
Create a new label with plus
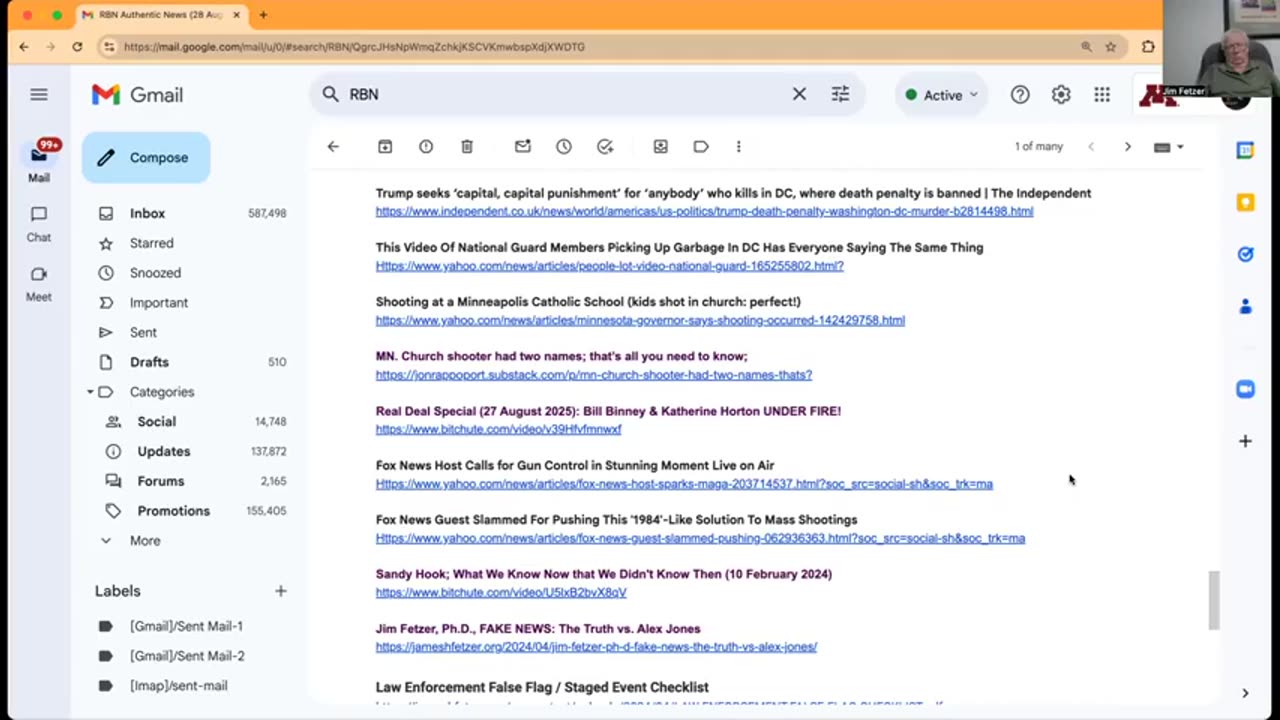(281, 591)
